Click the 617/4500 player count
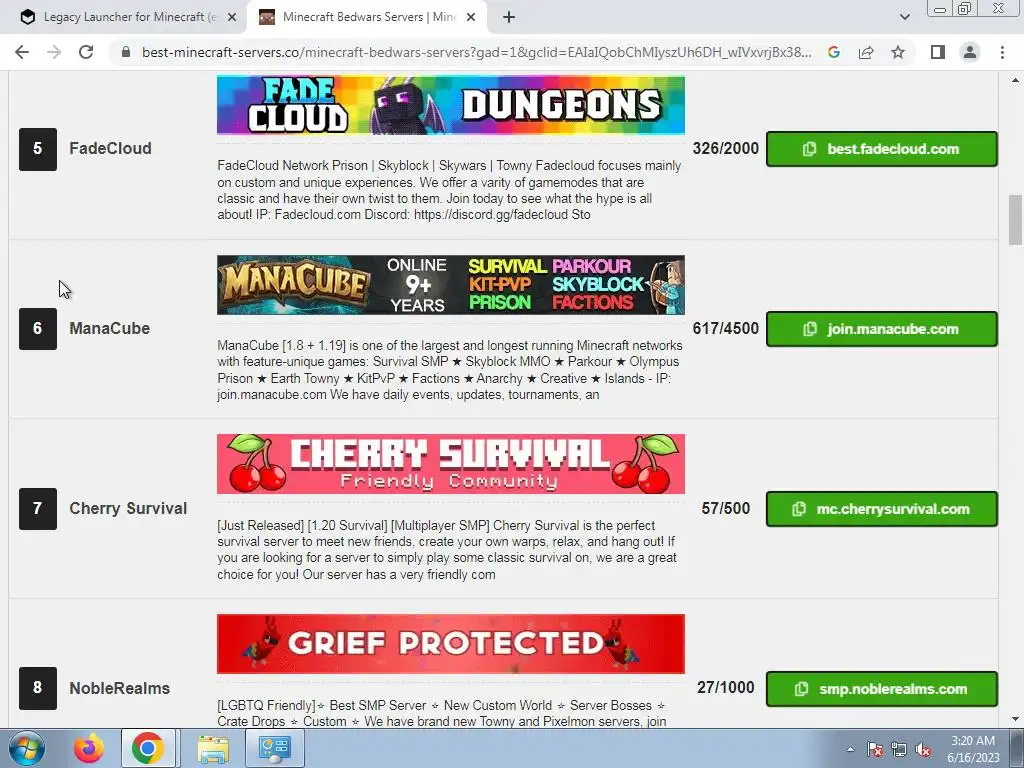 pos(726,328)
